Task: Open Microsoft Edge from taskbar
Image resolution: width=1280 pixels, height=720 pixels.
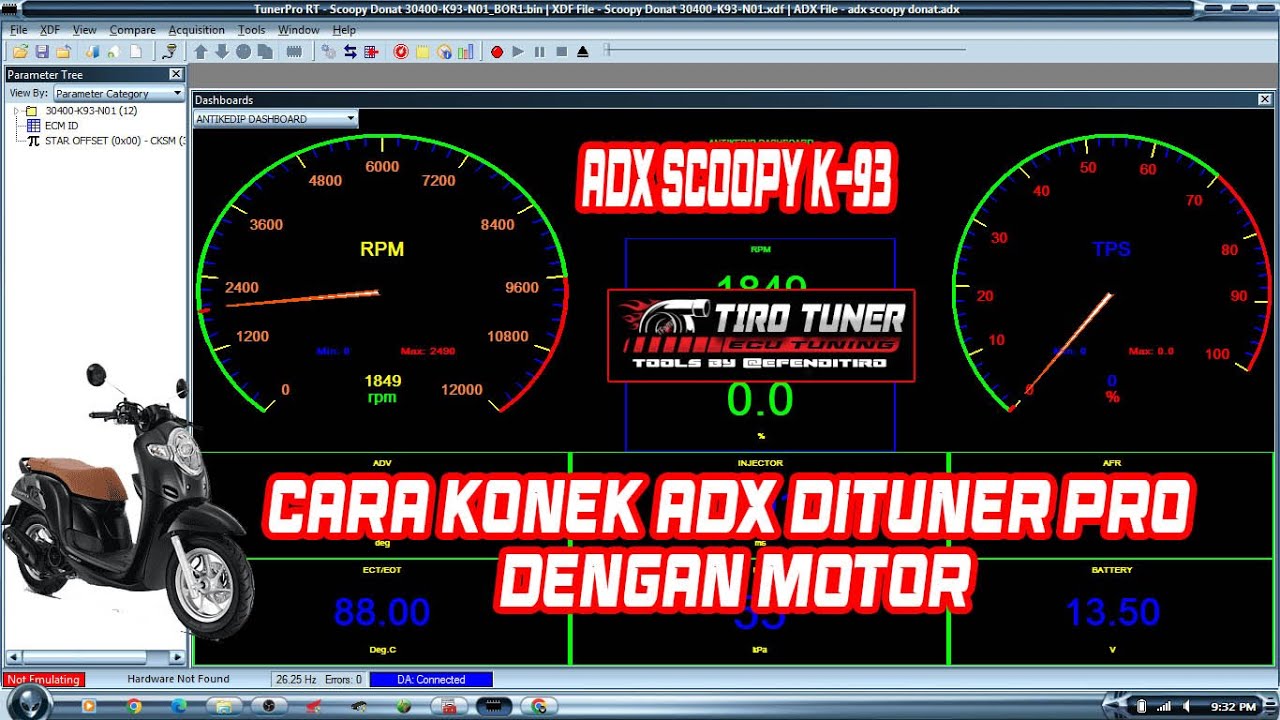Action: [179, 706]
